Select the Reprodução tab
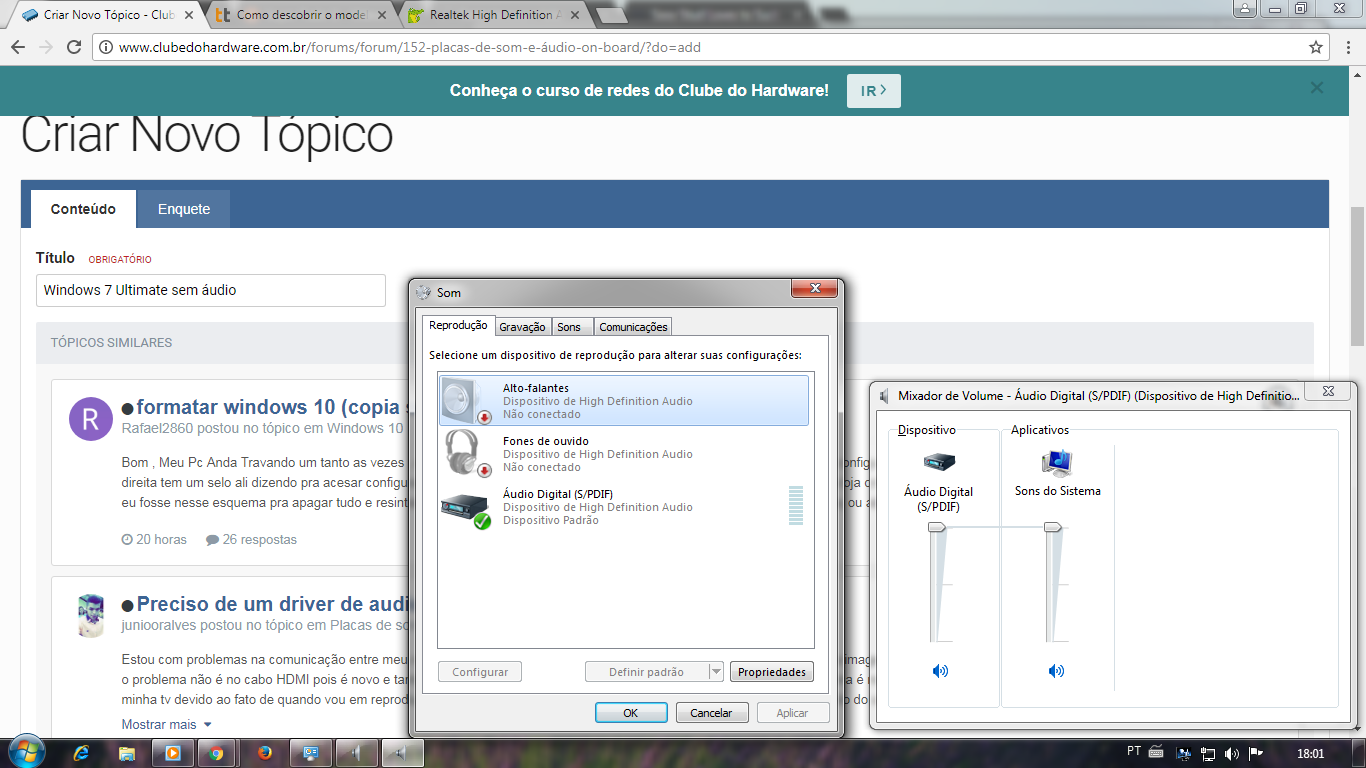The height and width of the screenshot is (768, 1366). (x=458, y=325)
